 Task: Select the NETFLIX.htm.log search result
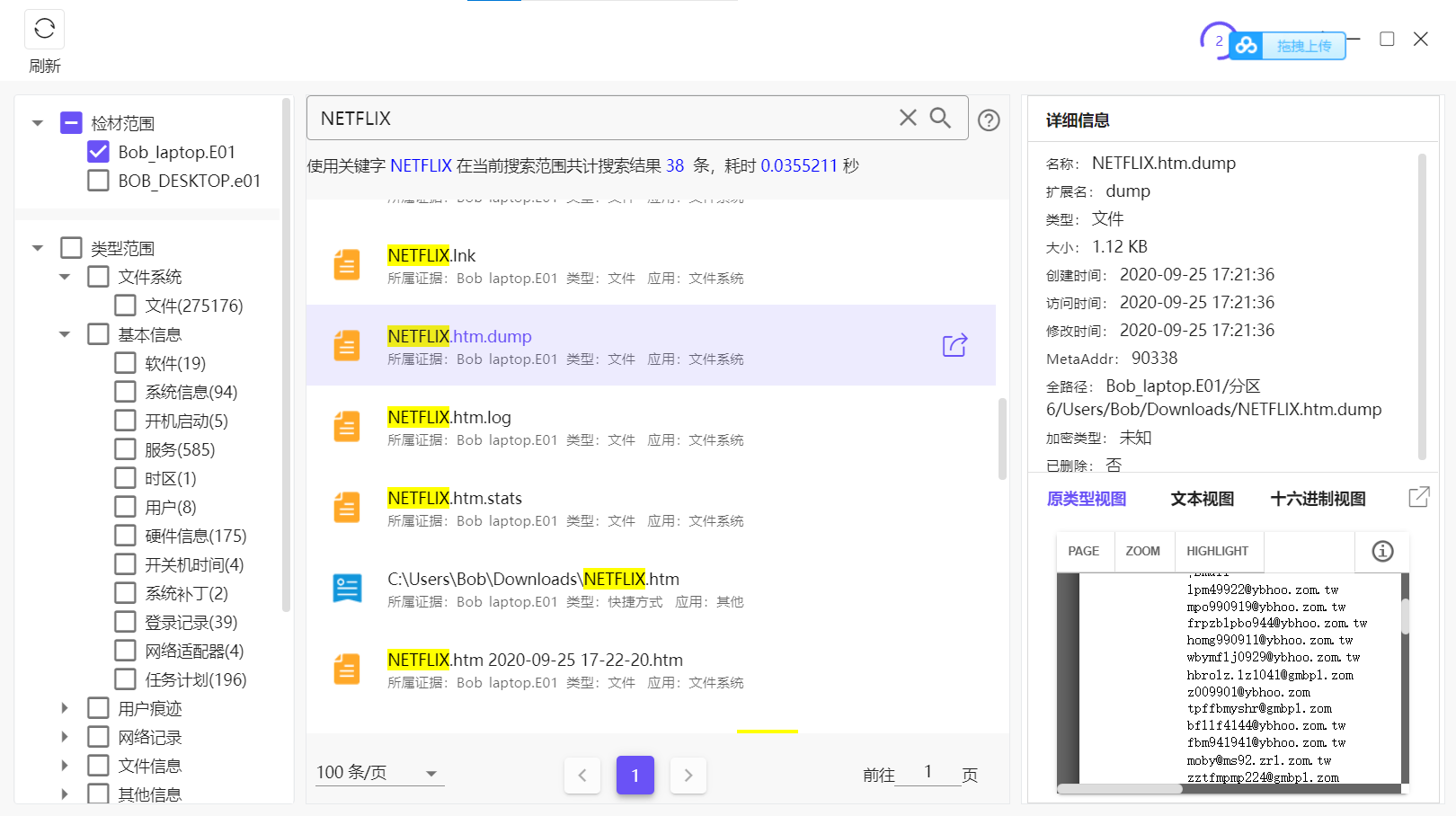[x=449, y=418]
